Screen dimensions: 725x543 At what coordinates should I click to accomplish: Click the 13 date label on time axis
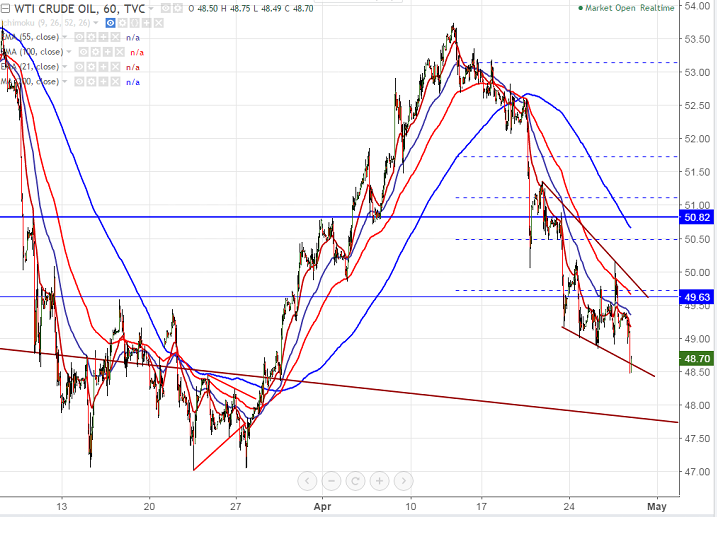(61, 506)
